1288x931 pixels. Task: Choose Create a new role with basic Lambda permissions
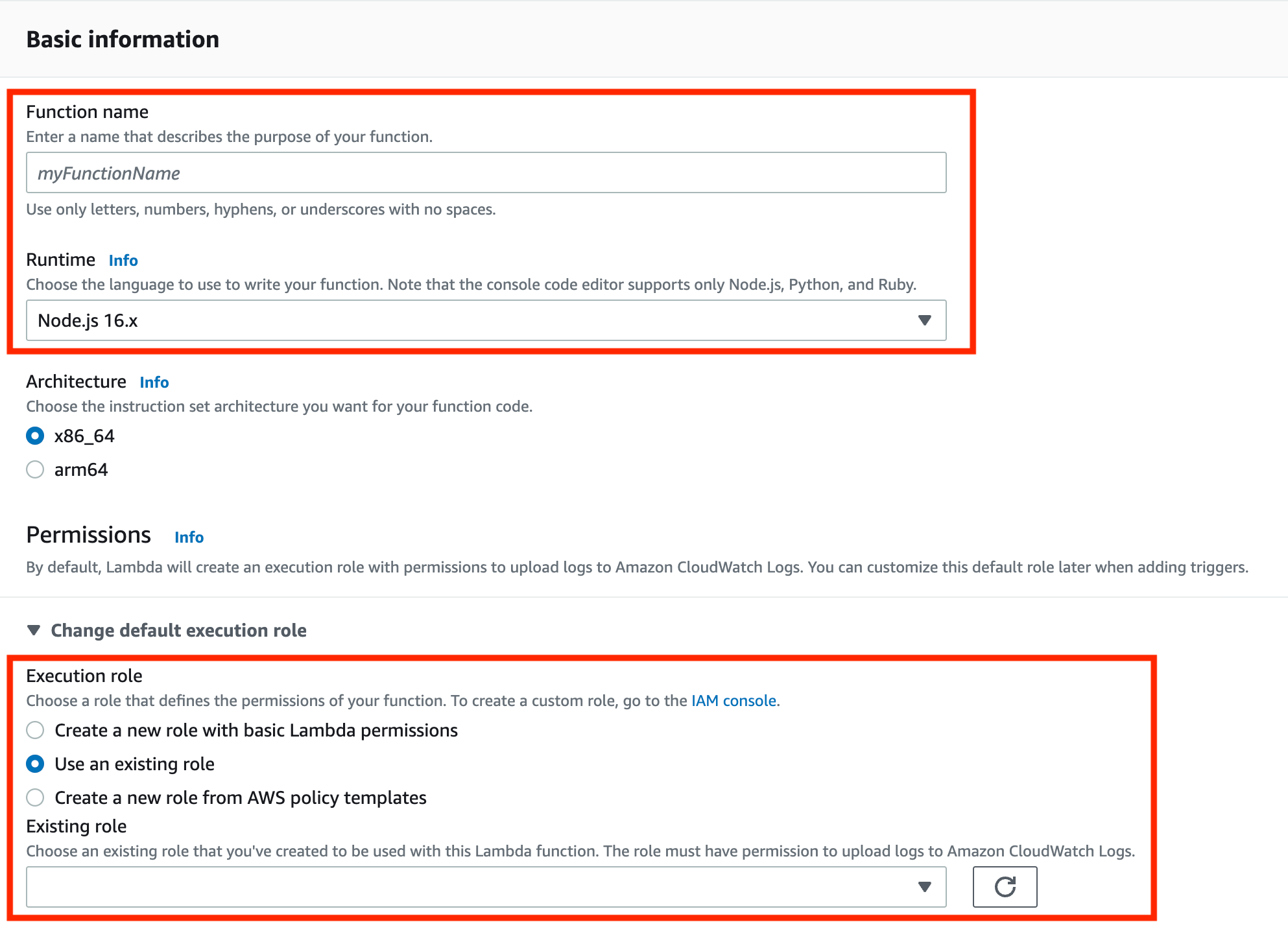(x=35, y=730)
